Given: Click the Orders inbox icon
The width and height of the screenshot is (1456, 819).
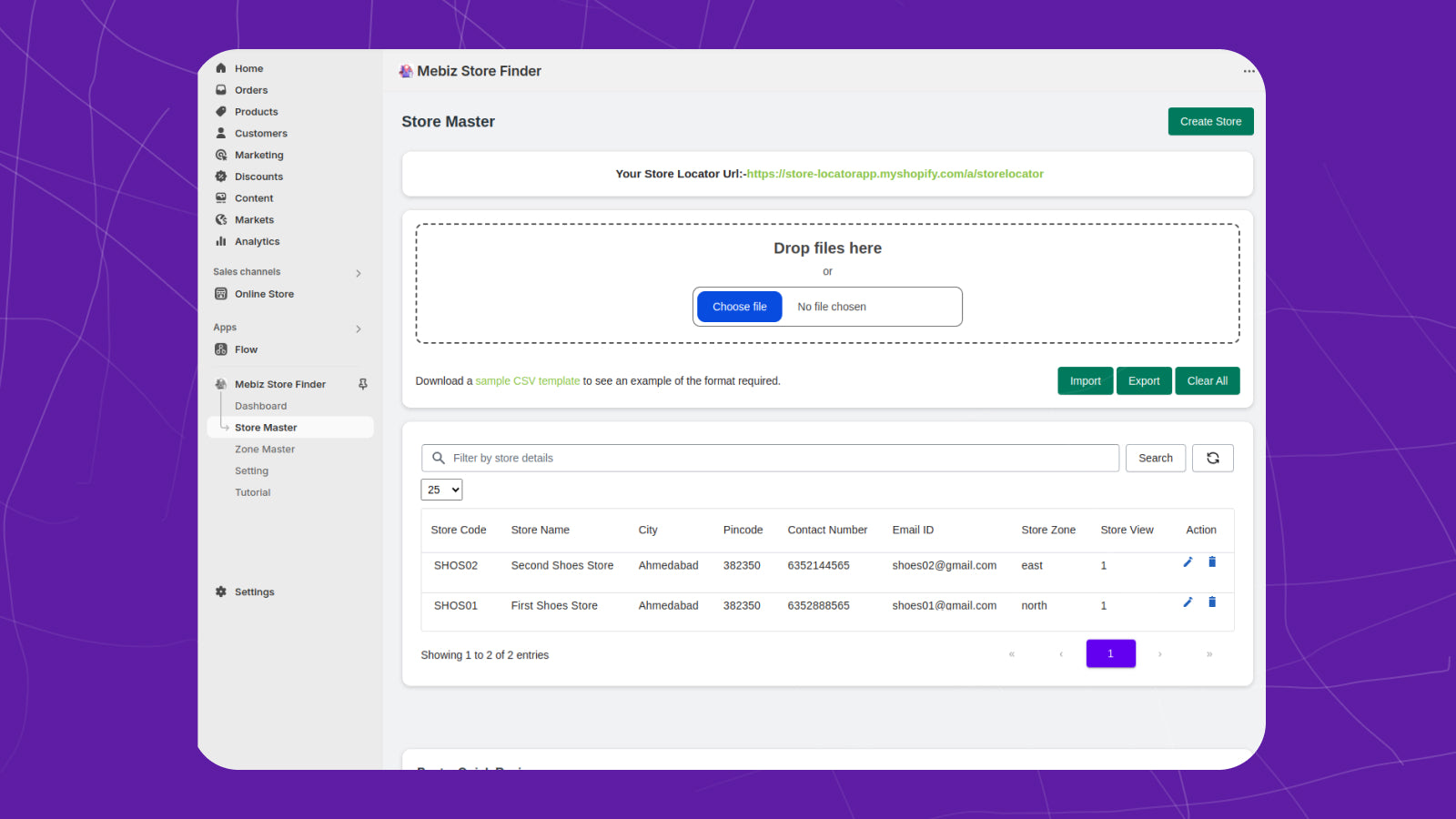Looking at the screenshot, I should (220, 90).
